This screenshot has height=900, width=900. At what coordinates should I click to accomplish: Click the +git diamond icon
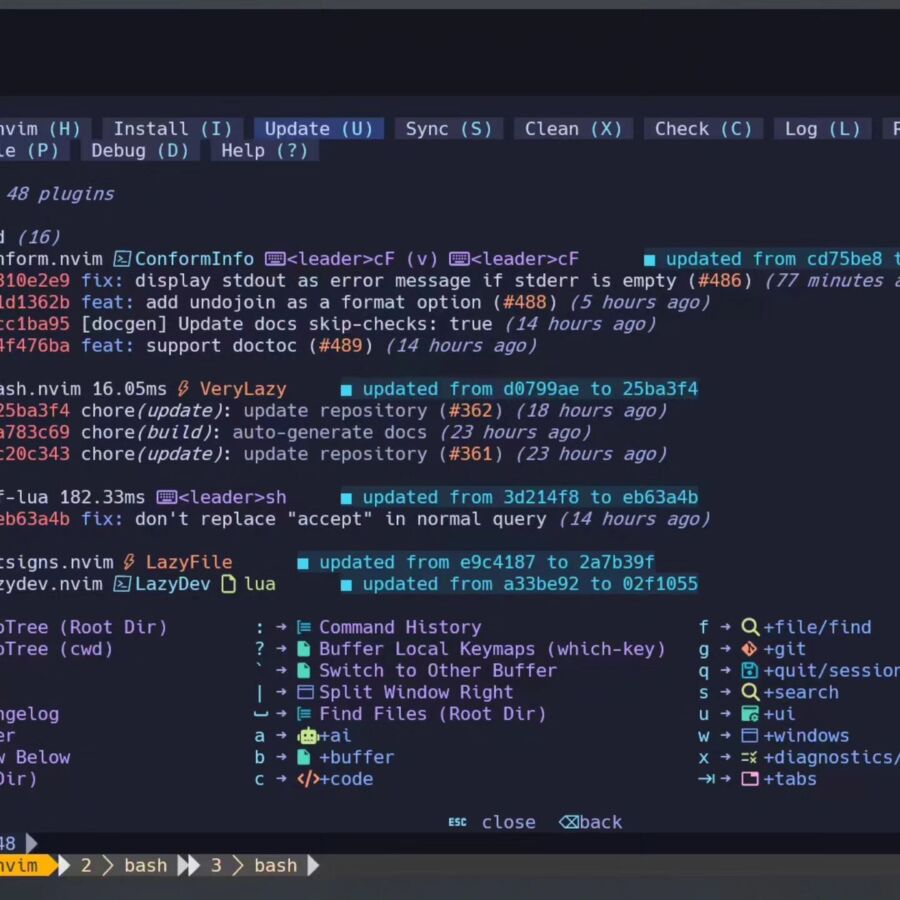[x=749, y=649]
